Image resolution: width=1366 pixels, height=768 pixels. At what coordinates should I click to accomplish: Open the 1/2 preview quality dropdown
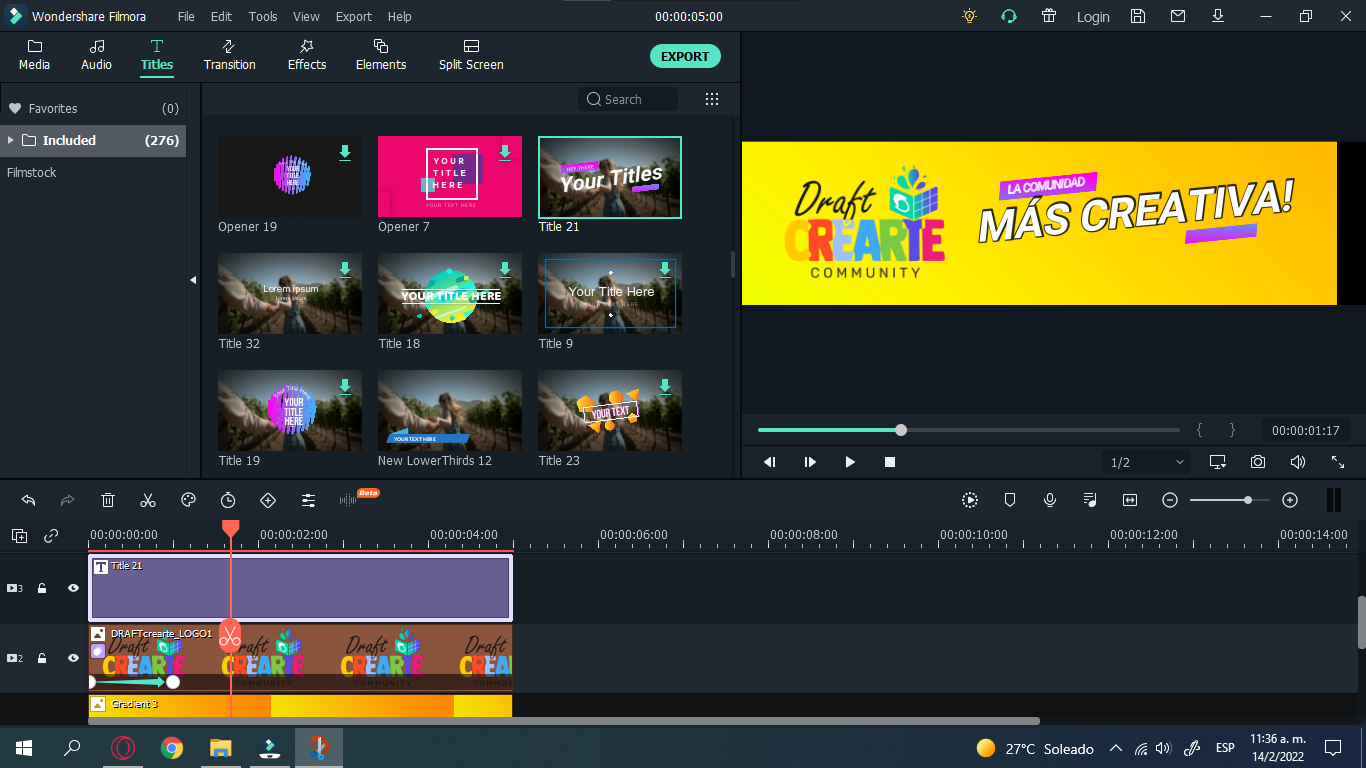point(1147,462)
